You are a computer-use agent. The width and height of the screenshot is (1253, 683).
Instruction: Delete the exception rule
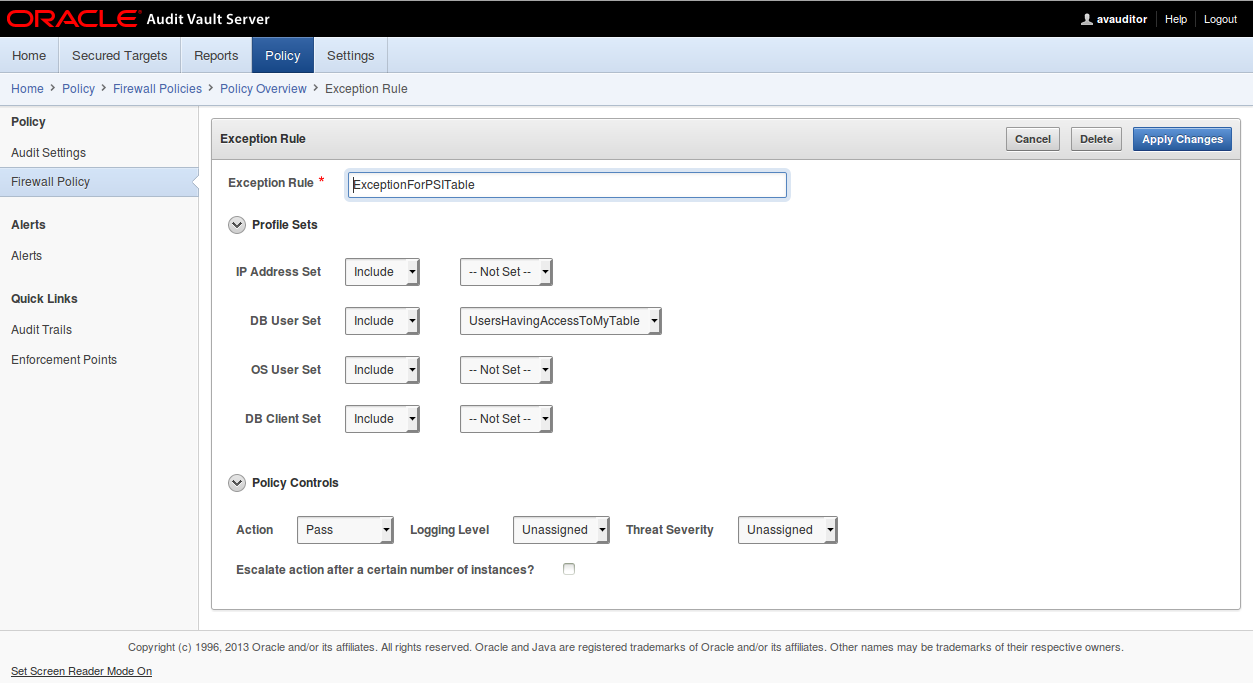(1096, 139)
